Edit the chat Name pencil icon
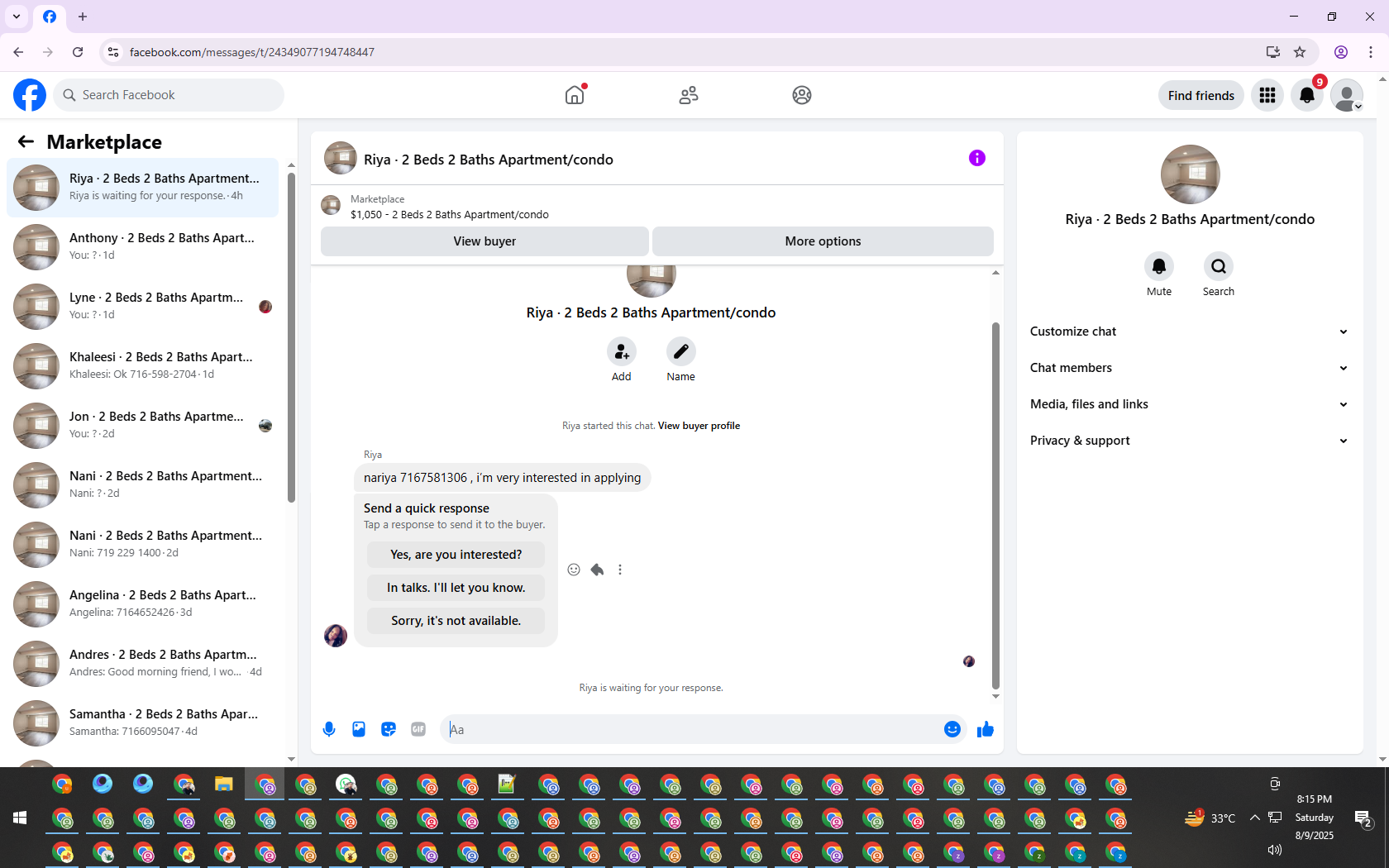The width and height of the screenshot is (1389, 868). (x=681, y=352)
